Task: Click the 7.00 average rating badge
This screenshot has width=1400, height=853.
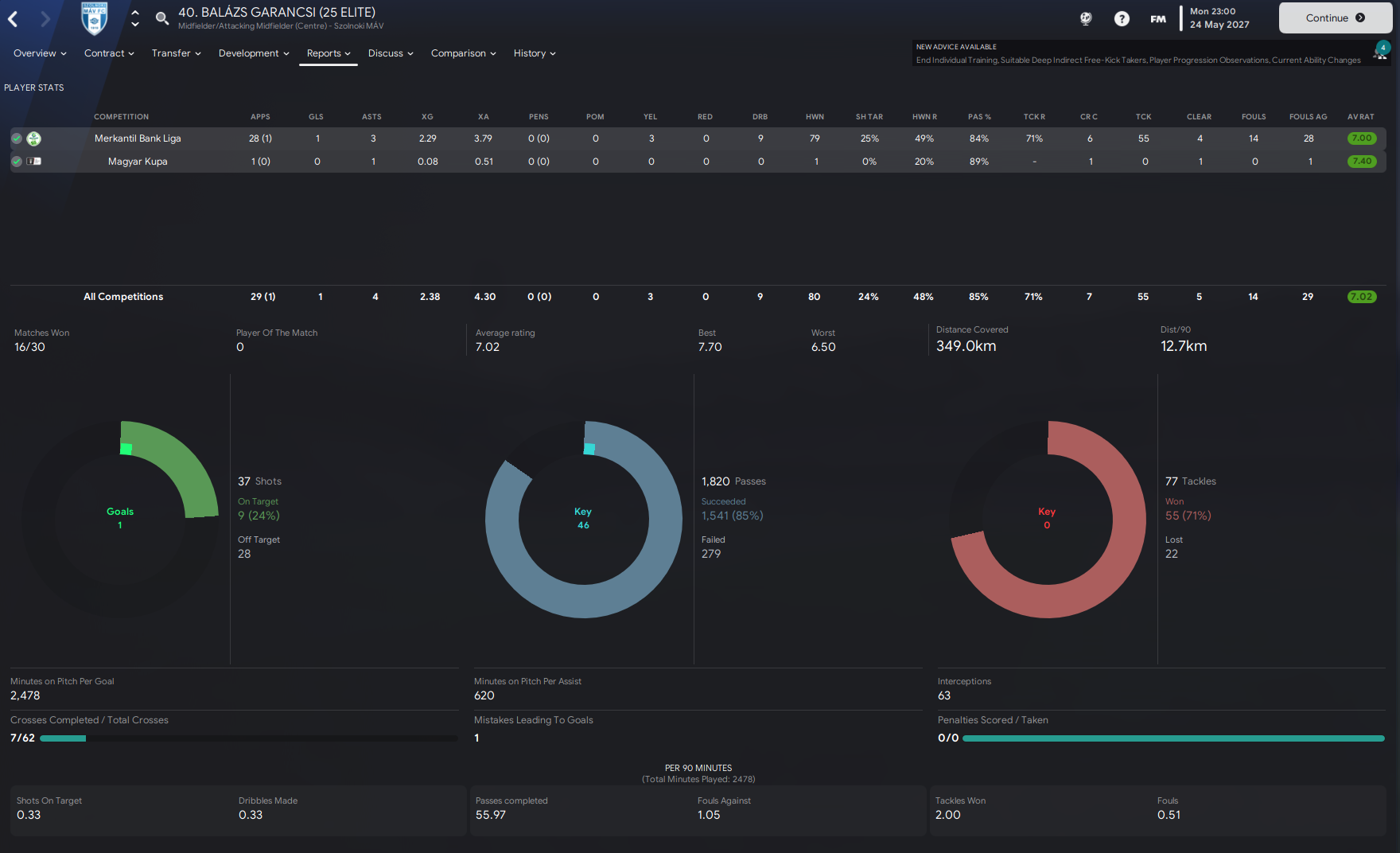Action: 1362,138
